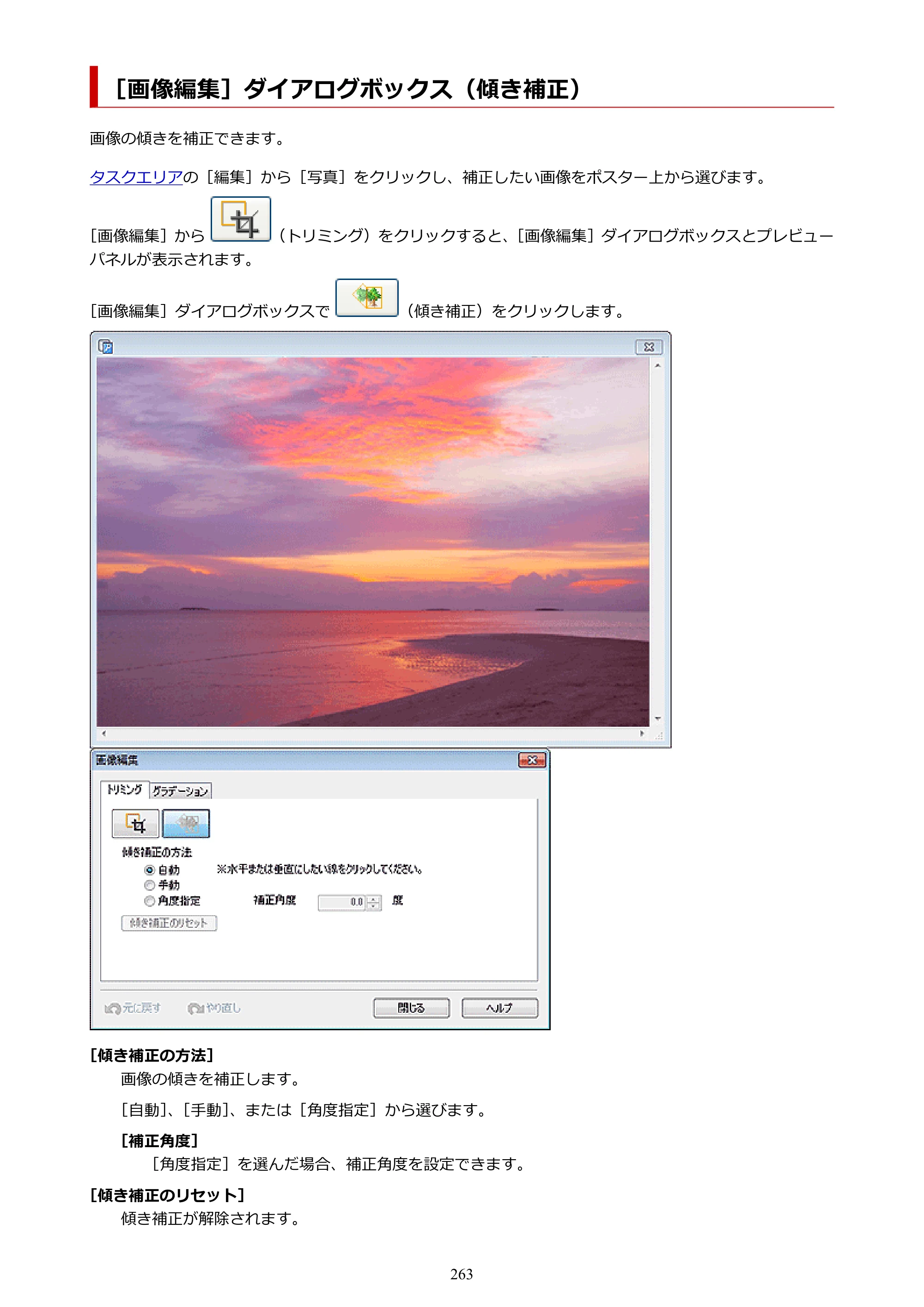The height and width of the screenshot is (1307, 924).
Task: Increase the 補正角度 spinner value
Action: [x=373, y=899]
